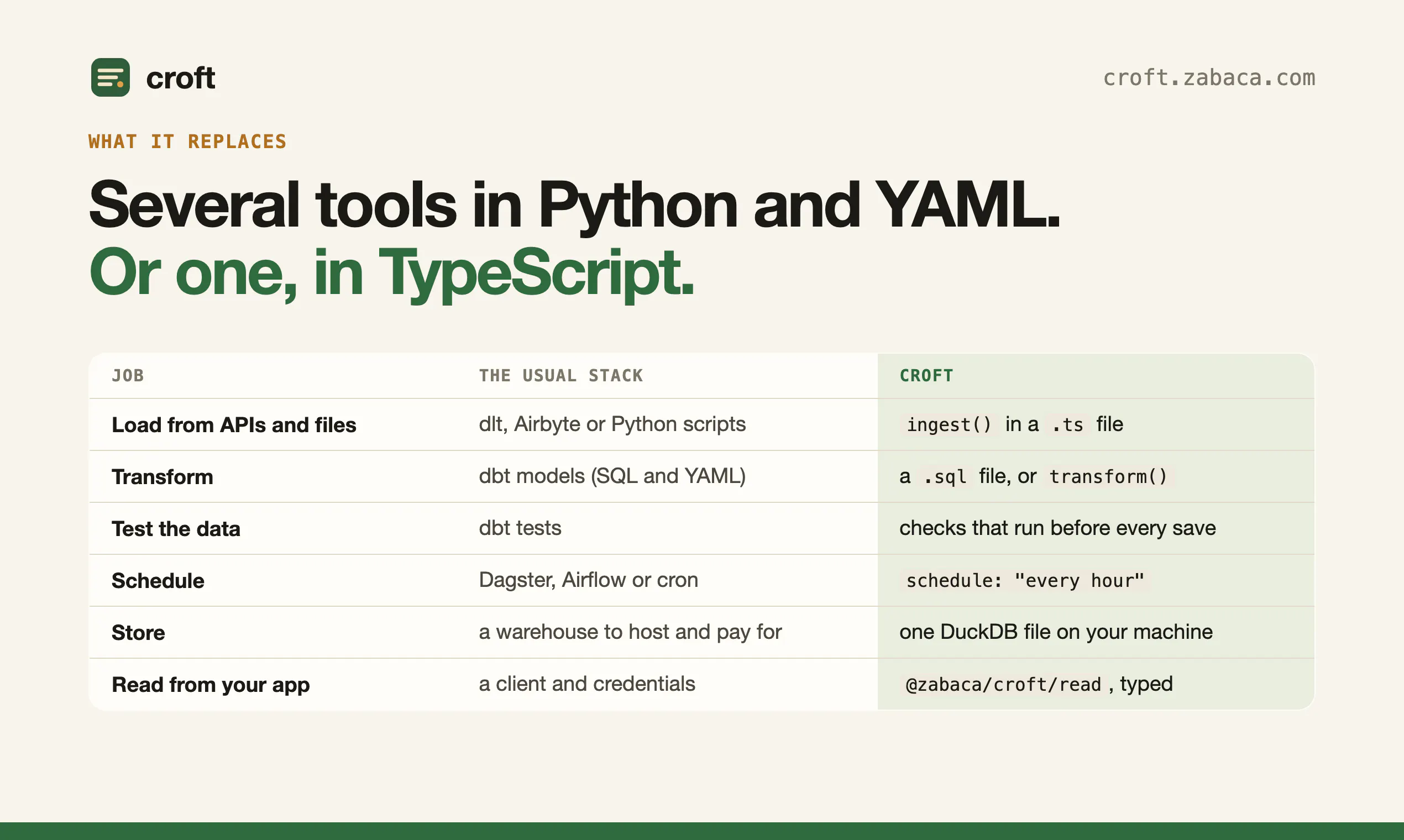Select the 'Test the data' row label
1404x840 pixels.
176,529
